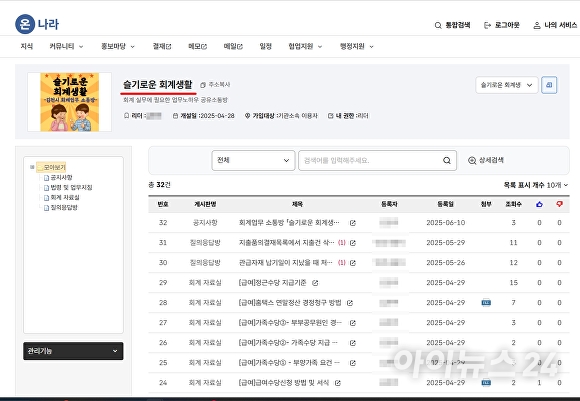Click the thumbs-up column header icon
The image size is (580, 401).
[539, 204]
